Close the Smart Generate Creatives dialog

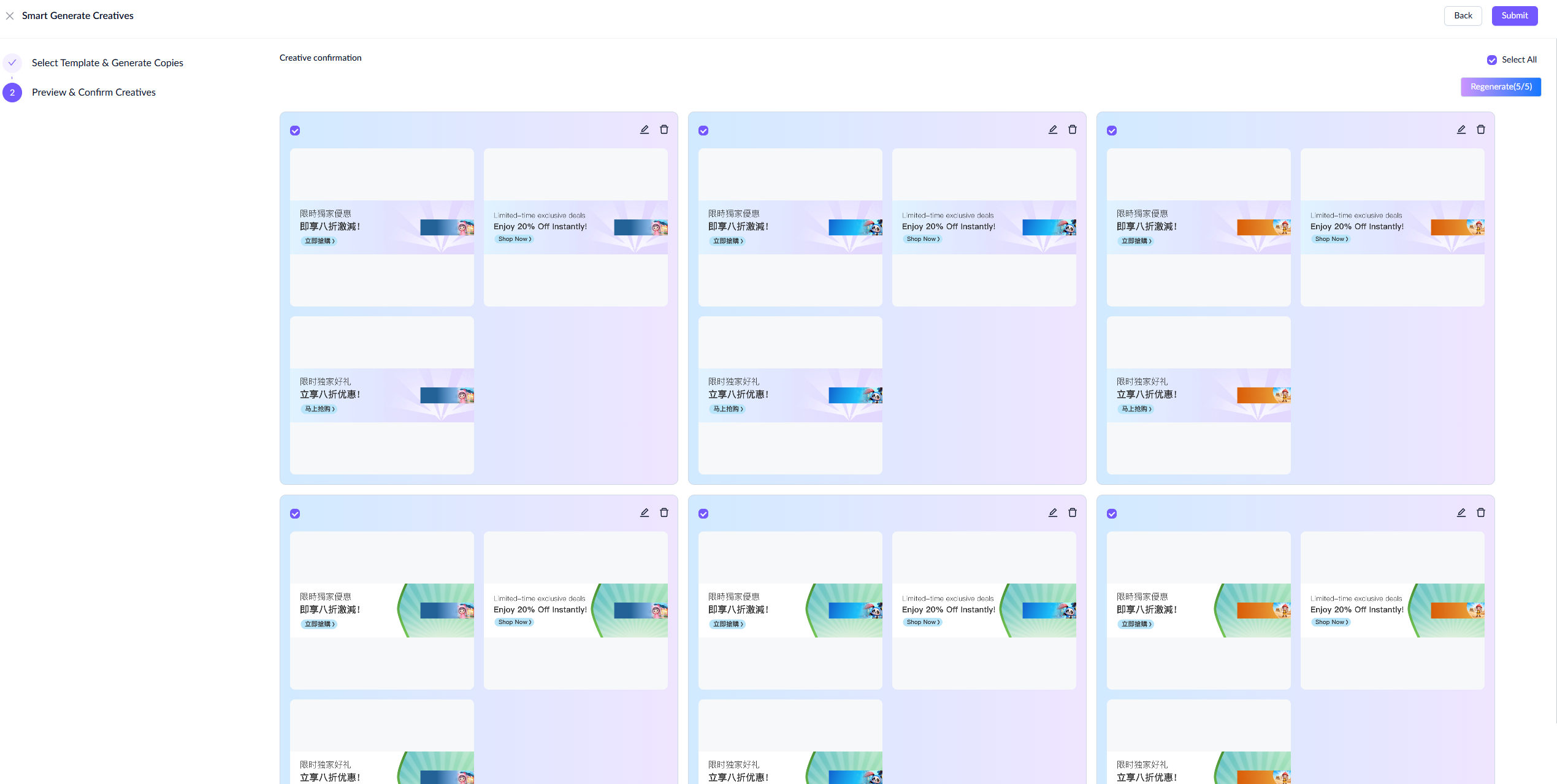pyautogui.click(x=10, y=16)
